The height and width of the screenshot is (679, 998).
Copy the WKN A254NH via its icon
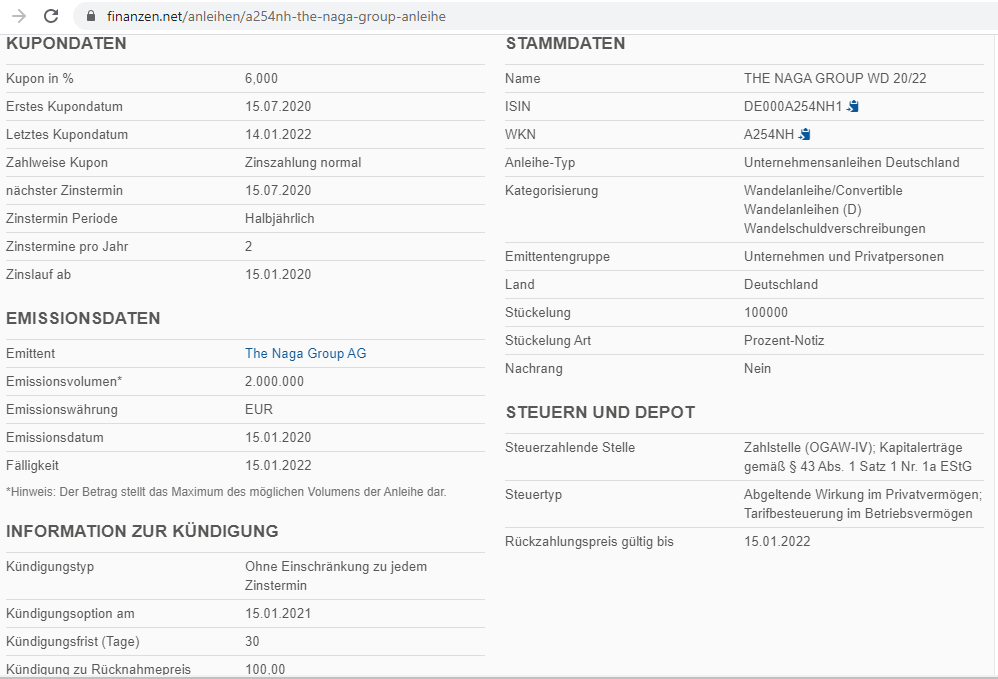(x=804, y=134)
